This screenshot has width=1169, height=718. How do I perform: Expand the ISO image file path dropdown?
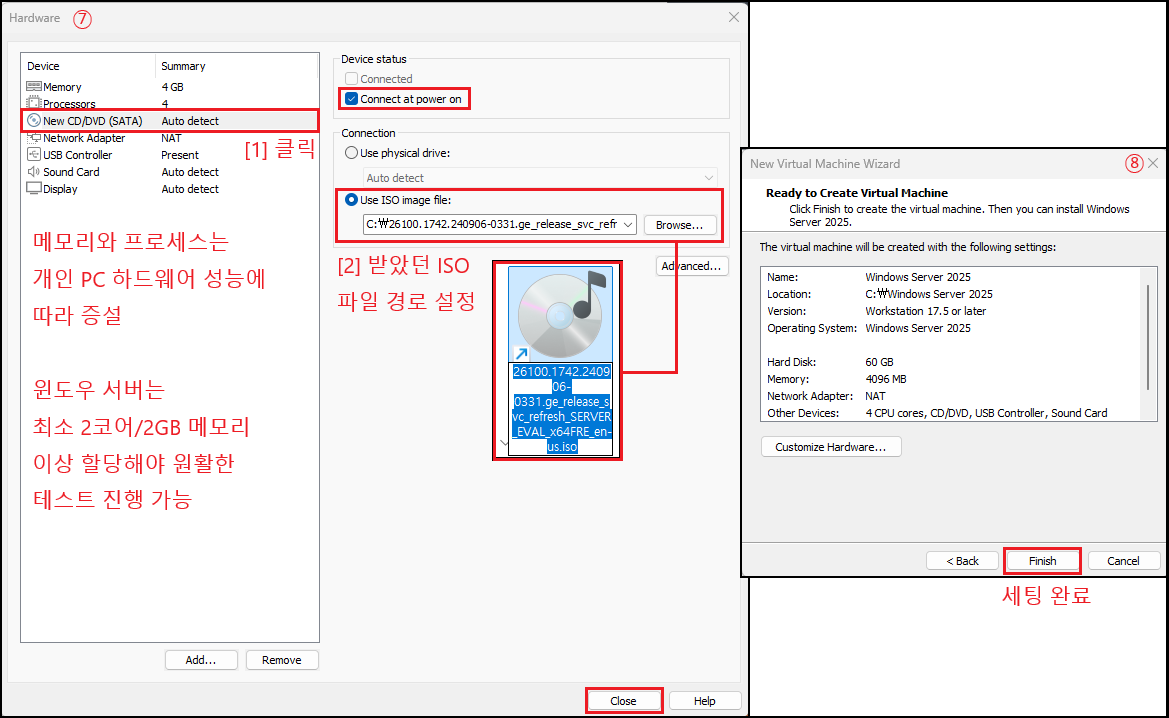628,224
